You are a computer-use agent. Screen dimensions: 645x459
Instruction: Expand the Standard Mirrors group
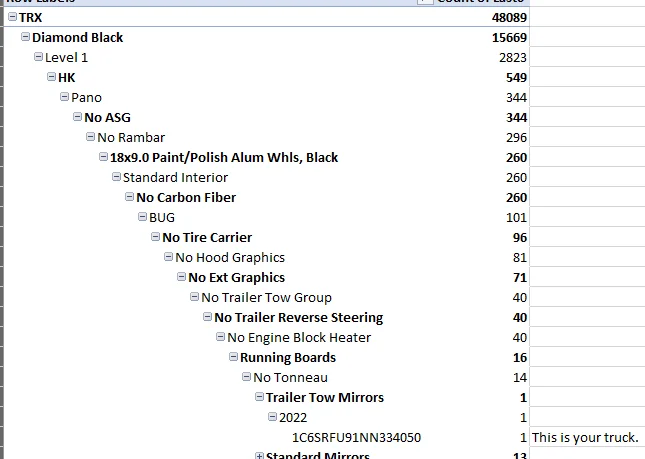[x=259, y=456]
